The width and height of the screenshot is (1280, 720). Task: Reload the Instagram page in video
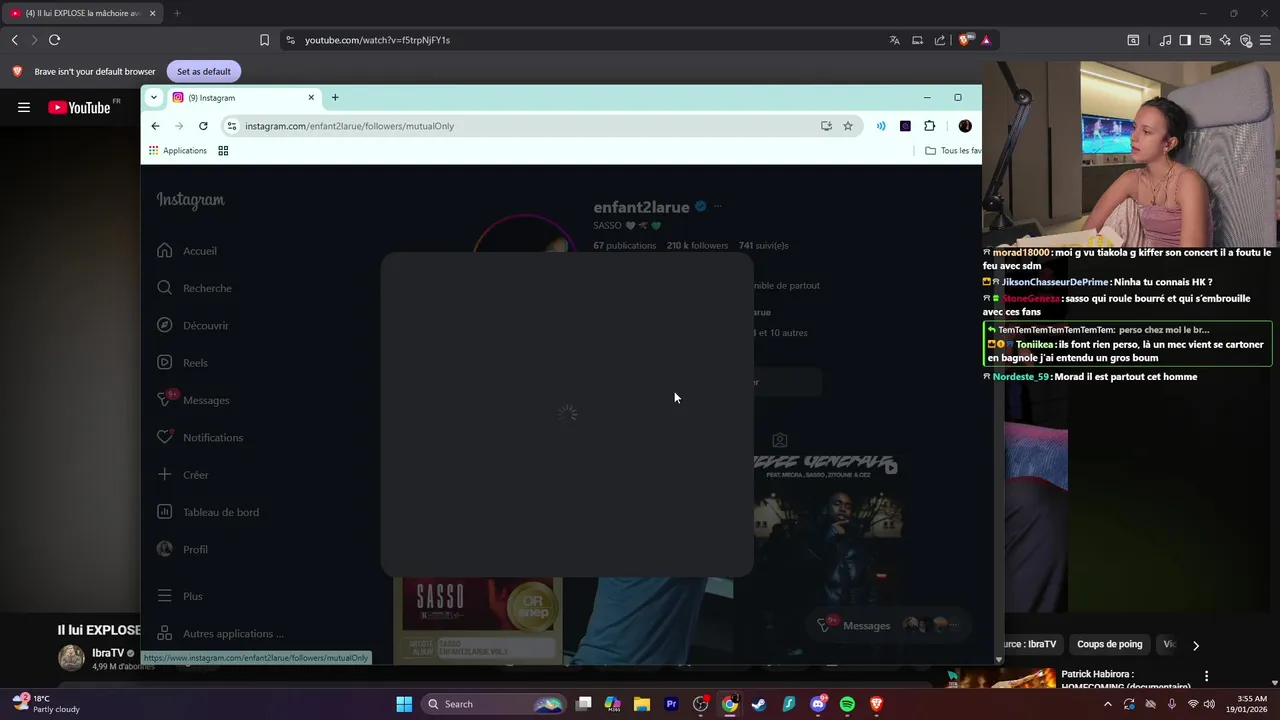[x=203, y=126]
